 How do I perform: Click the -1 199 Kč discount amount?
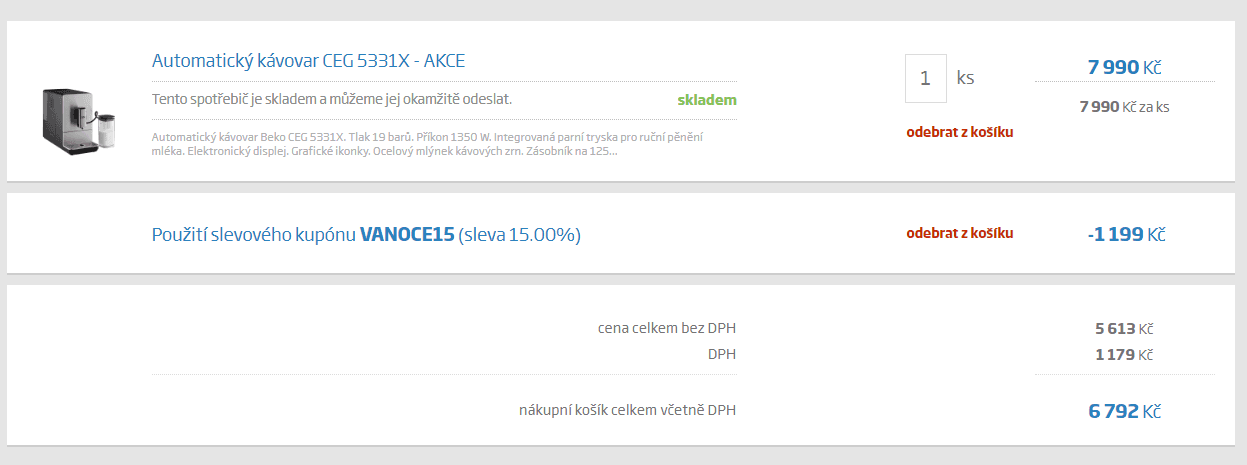tap(1126, 235)
